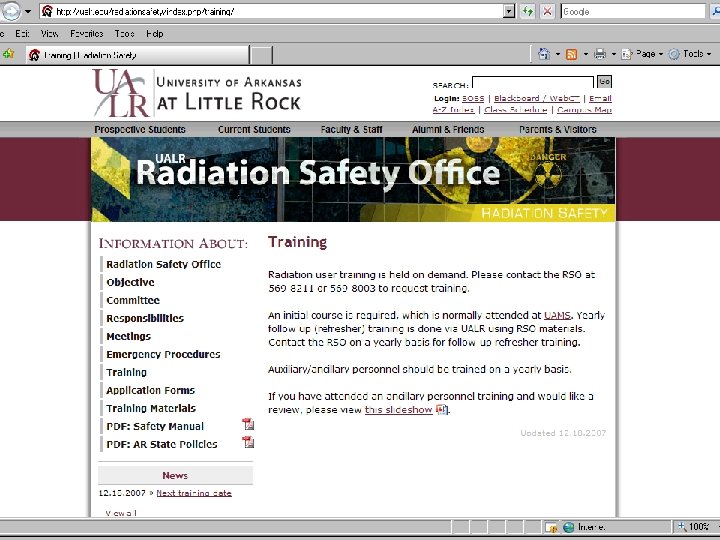Click the red stop loading icon
The width and height of the screenshot is (720, 540).
(547, 11)
